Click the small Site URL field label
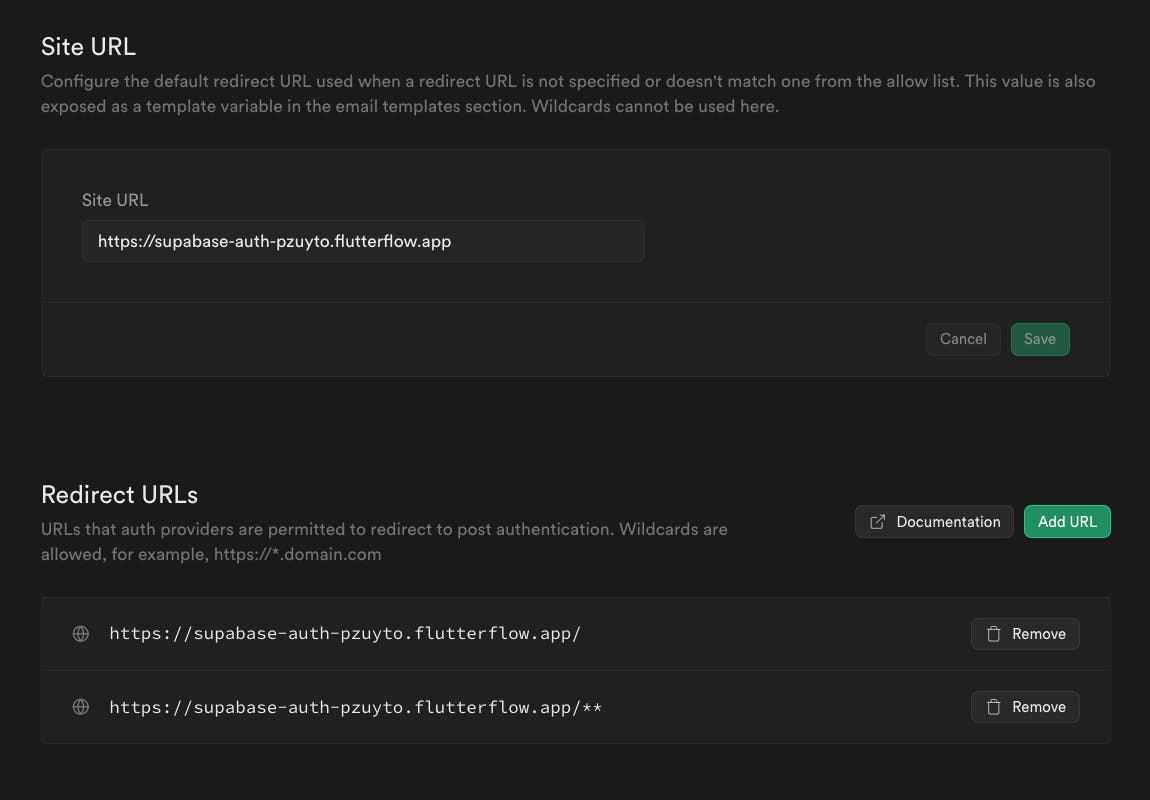 point(115,200)
